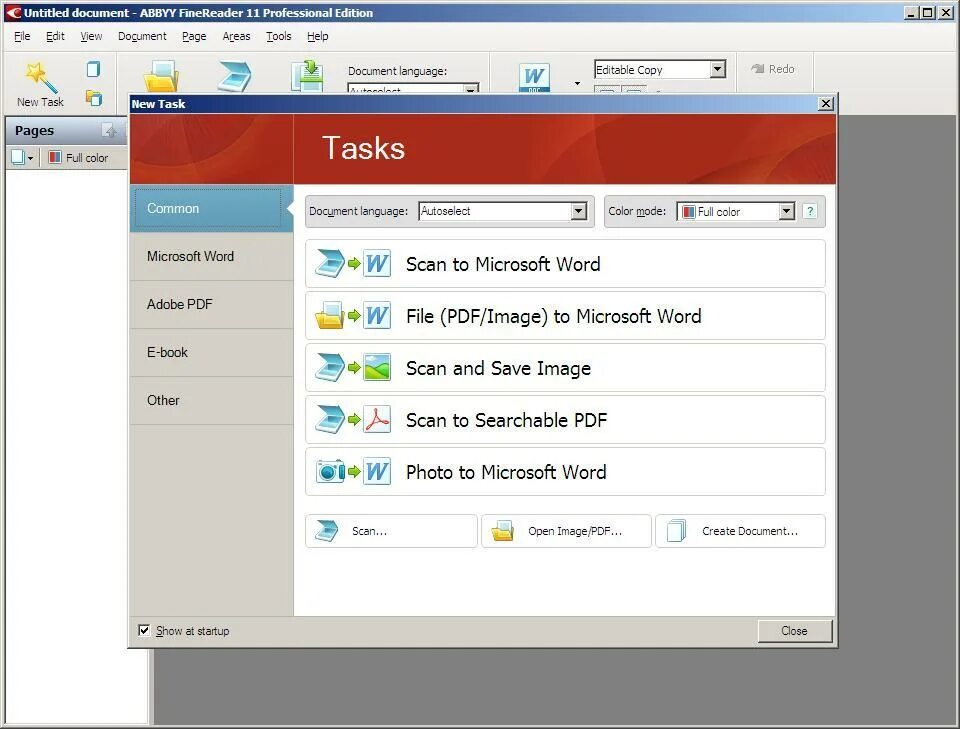The width and height of the screenshot is (960, 729).
Task: Open the Page menu
Action: point(194,36)
